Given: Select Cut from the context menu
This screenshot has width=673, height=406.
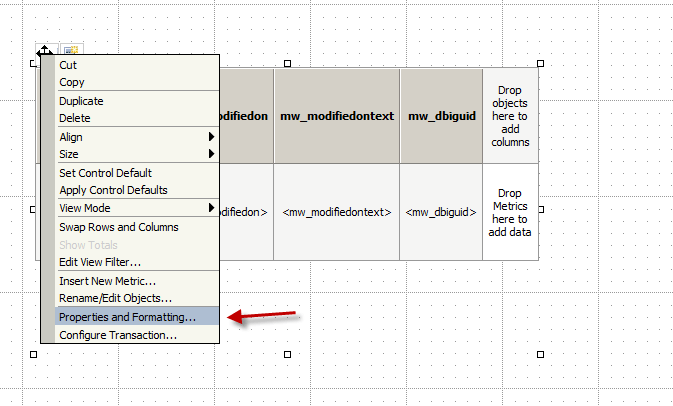Looking at the screenshot, I should tap(68, 65).
